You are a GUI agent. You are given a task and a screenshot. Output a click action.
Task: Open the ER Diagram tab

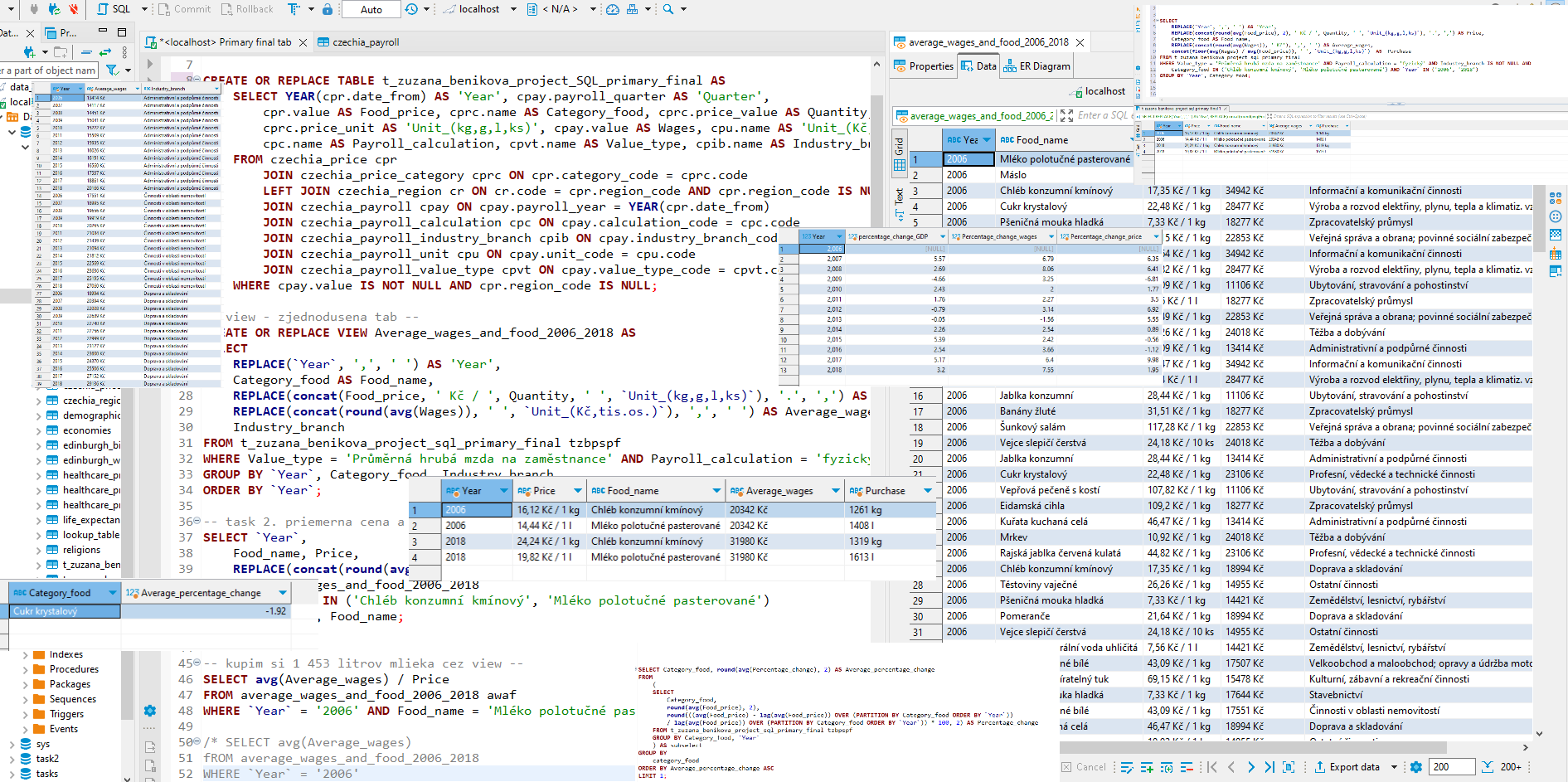coord(1036,66)
